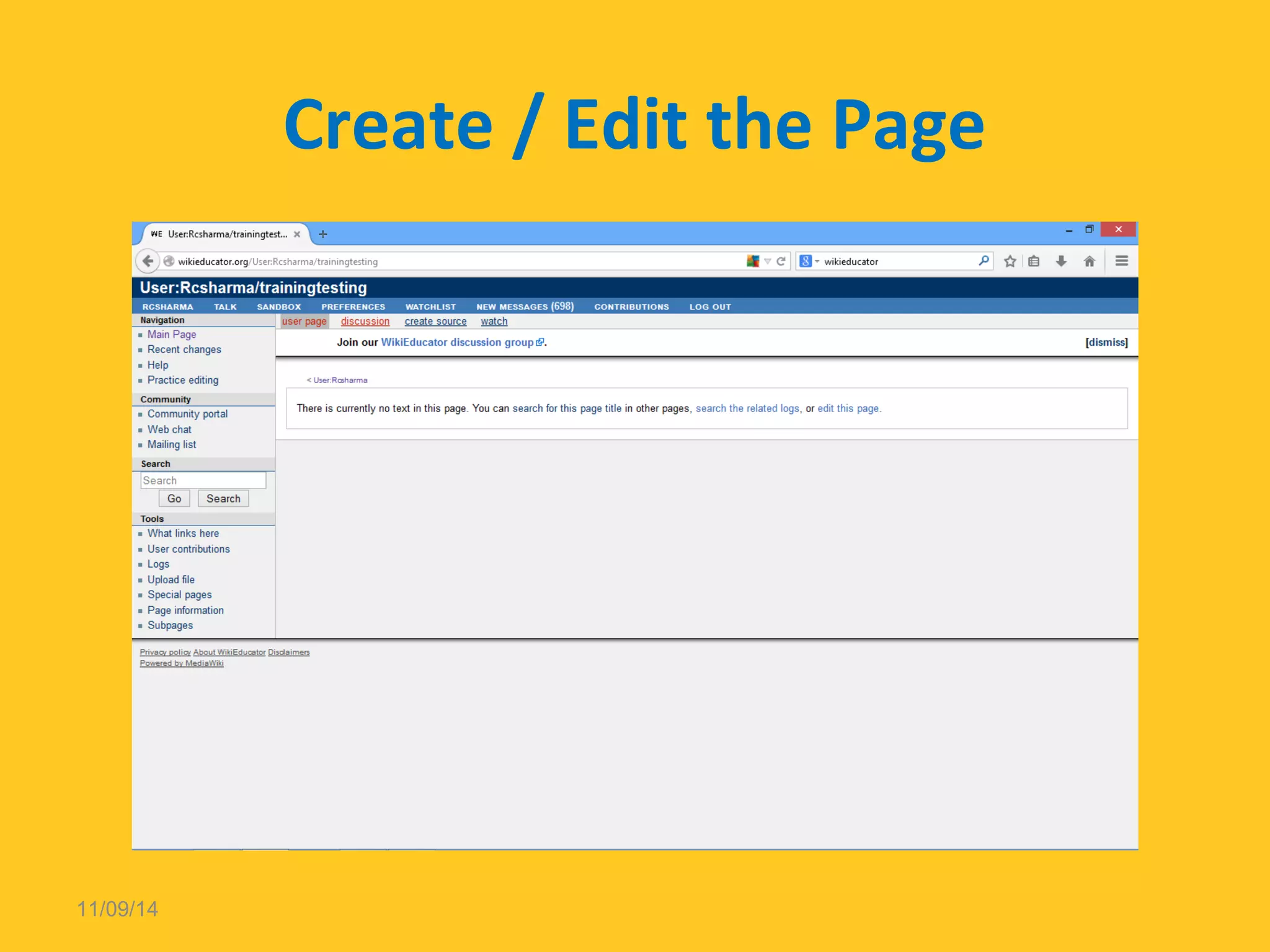Bookmark this page with the star icon
Image resolution: width=1270 pixels, height=952 pixels.
1010,262
